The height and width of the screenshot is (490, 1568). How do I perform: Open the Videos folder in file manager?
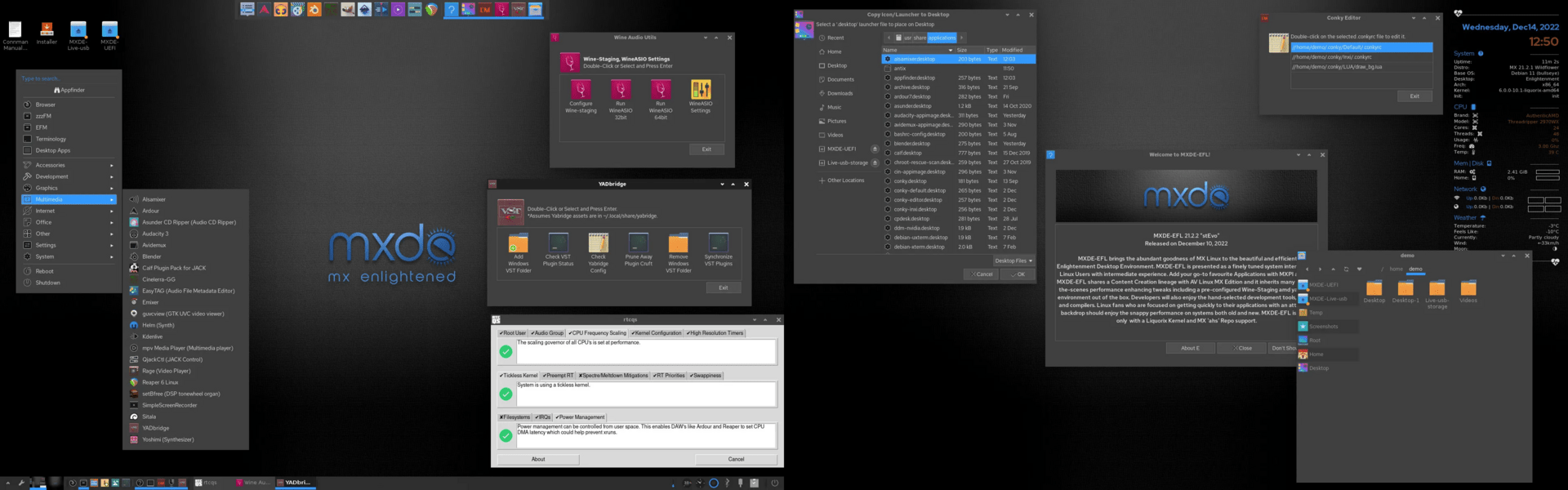coord(1468,288)
